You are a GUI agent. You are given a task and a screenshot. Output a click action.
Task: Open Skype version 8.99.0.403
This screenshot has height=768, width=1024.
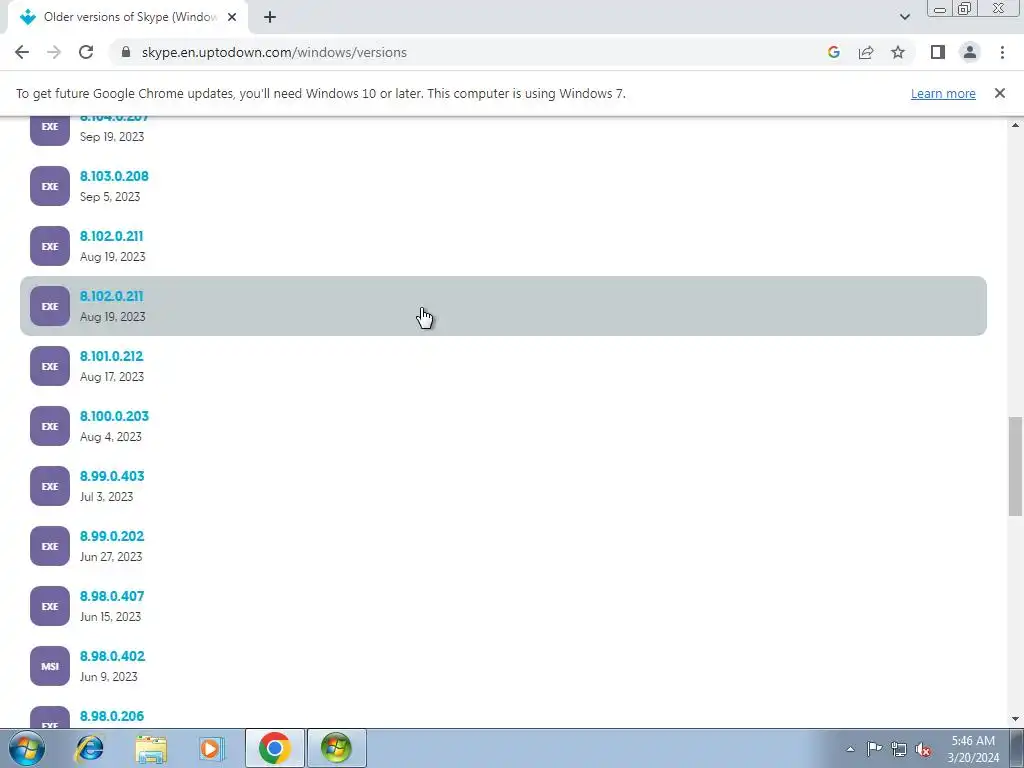tap(112, 477)
